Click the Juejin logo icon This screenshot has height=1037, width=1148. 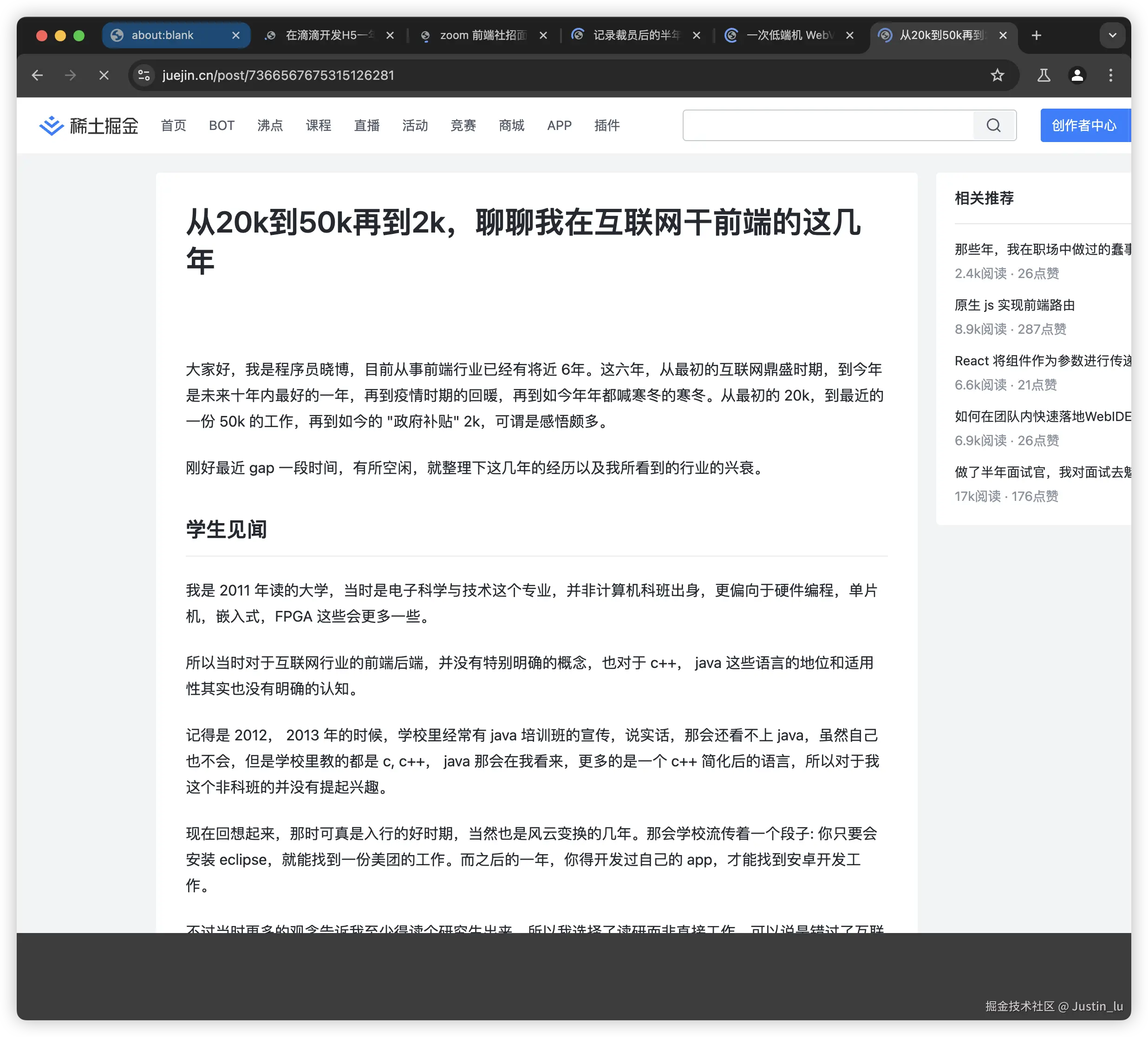[51, 126]
